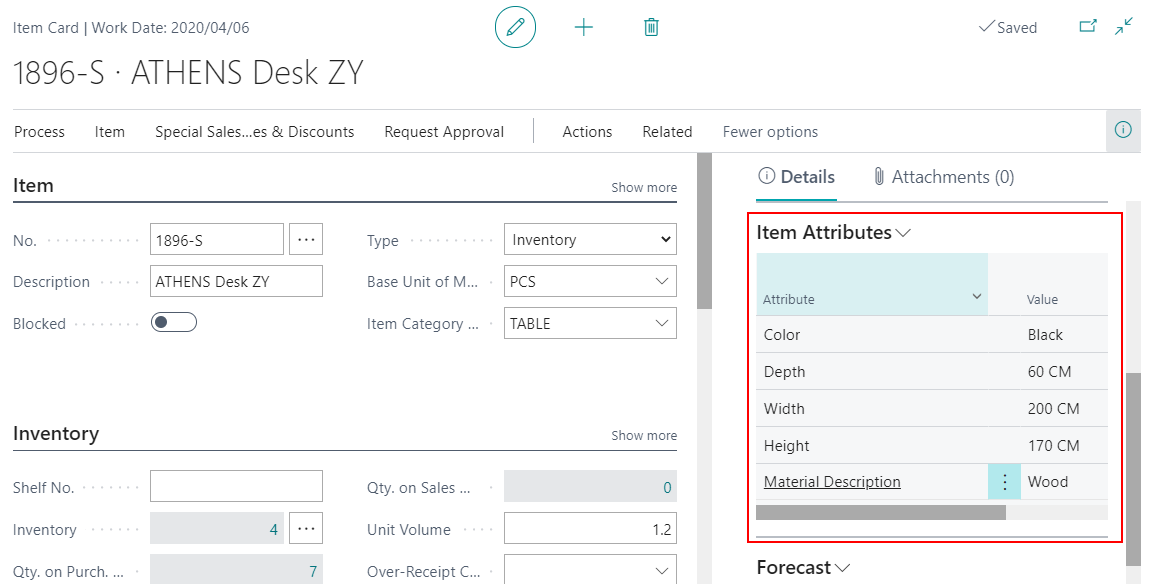Click the Fewer options link

(x=770, y=131)
